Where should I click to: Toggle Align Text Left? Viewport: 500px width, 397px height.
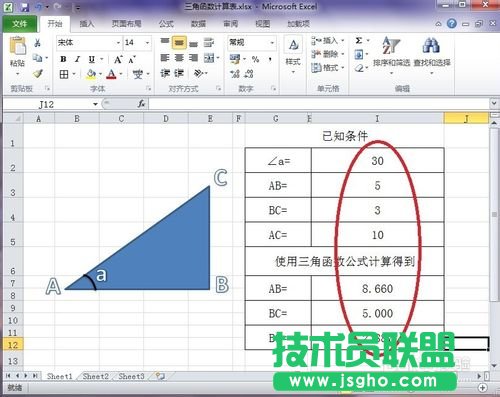click(165, 58)
